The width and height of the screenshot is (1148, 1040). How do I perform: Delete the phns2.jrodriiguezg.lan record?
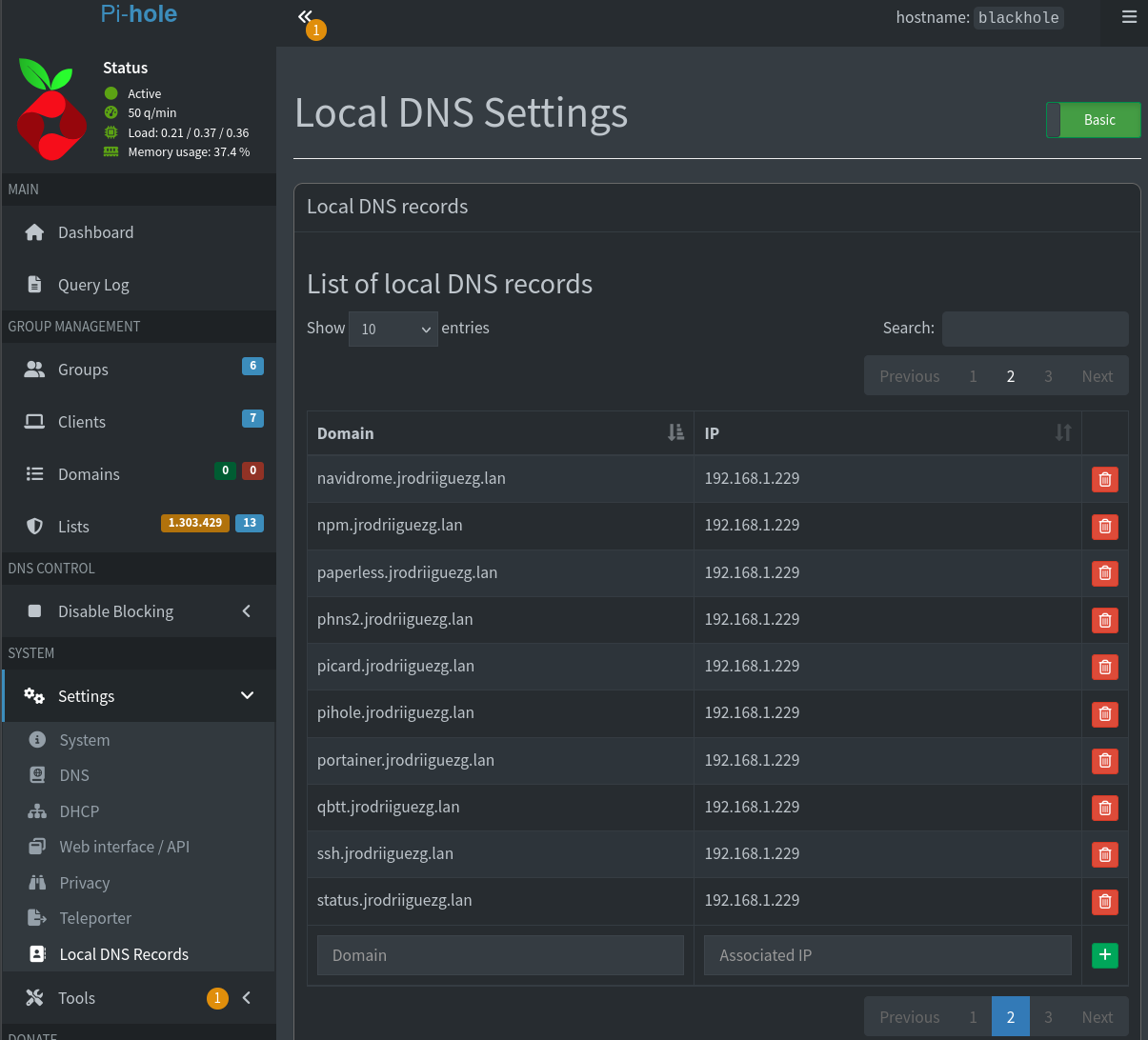point(1105,620)
